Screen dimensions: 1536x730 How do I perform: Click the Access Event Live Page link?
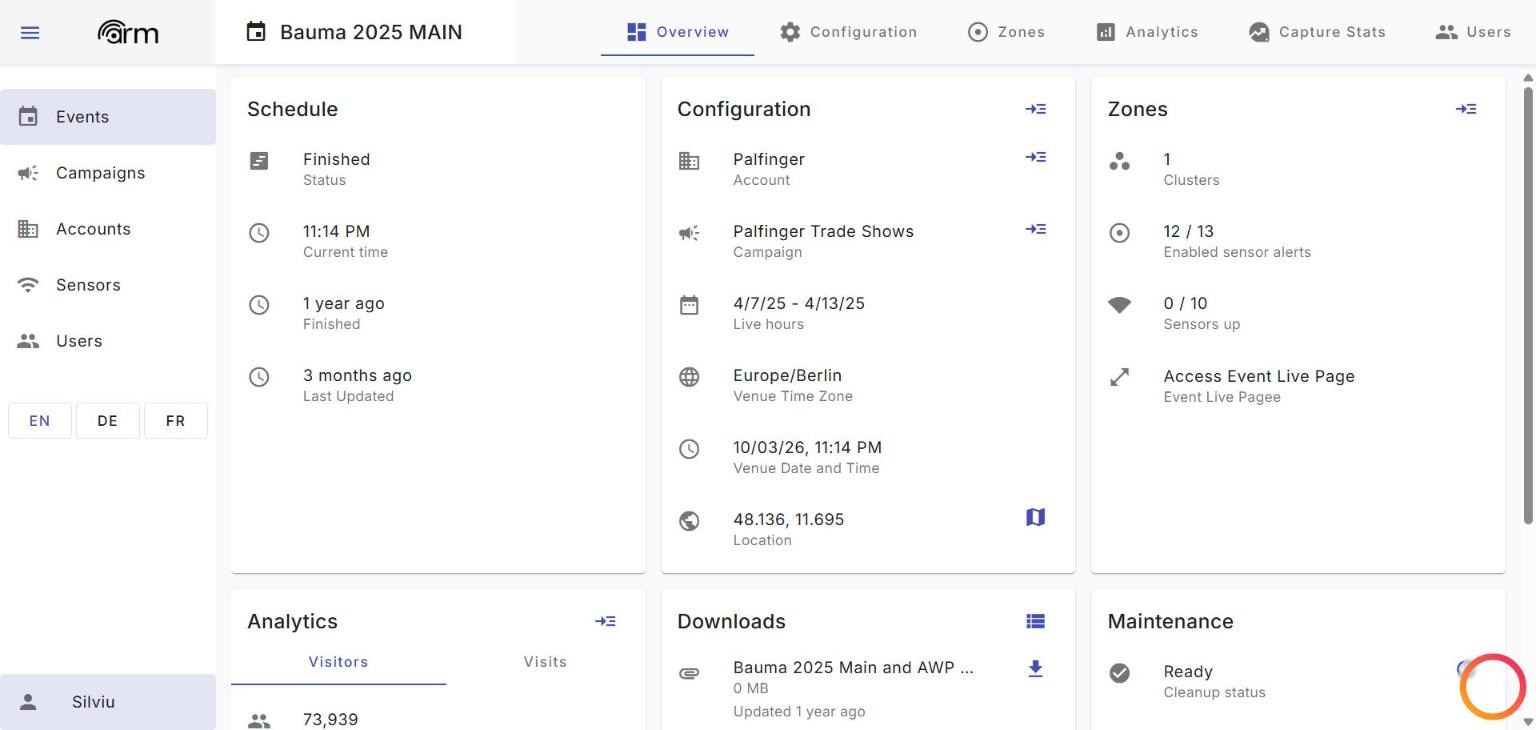[x=1259, y=376]
